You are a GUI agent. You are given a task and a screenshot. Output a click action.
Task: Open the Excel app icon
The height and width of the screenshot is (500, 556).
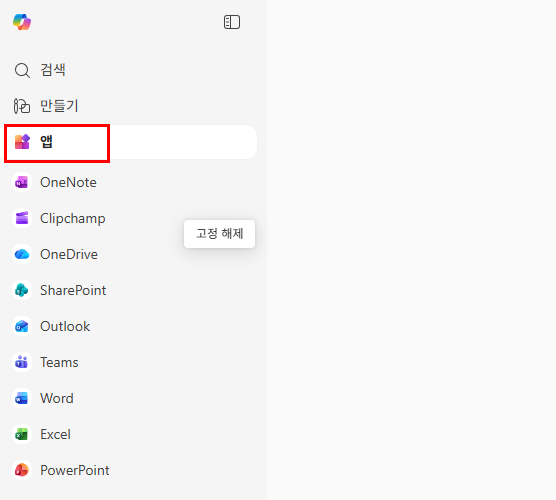point(22,434)
